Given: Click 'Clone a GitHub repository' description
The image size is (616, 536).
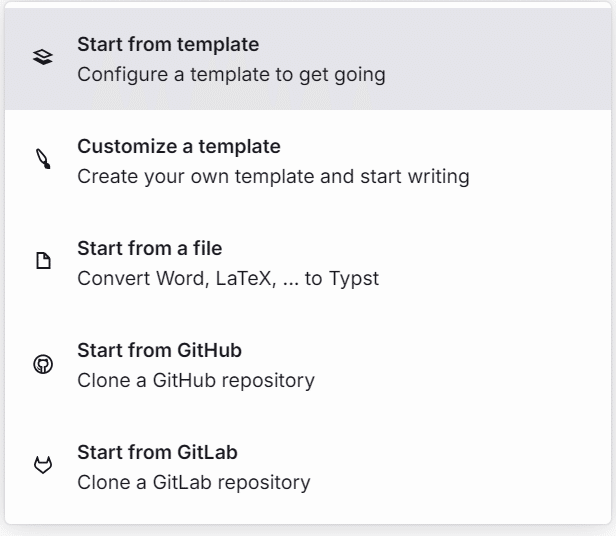Looking at the screenshot, I should [x=196, y=381].
